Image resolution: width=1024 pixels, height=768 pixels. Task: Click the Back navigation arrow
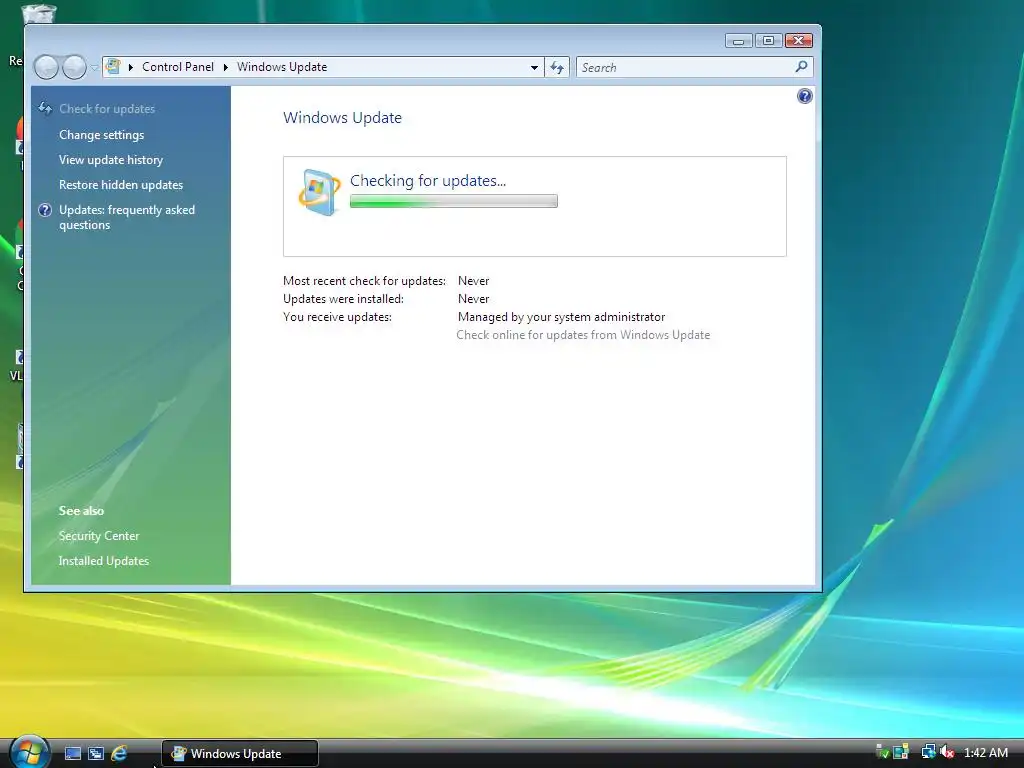pos(46,67)
